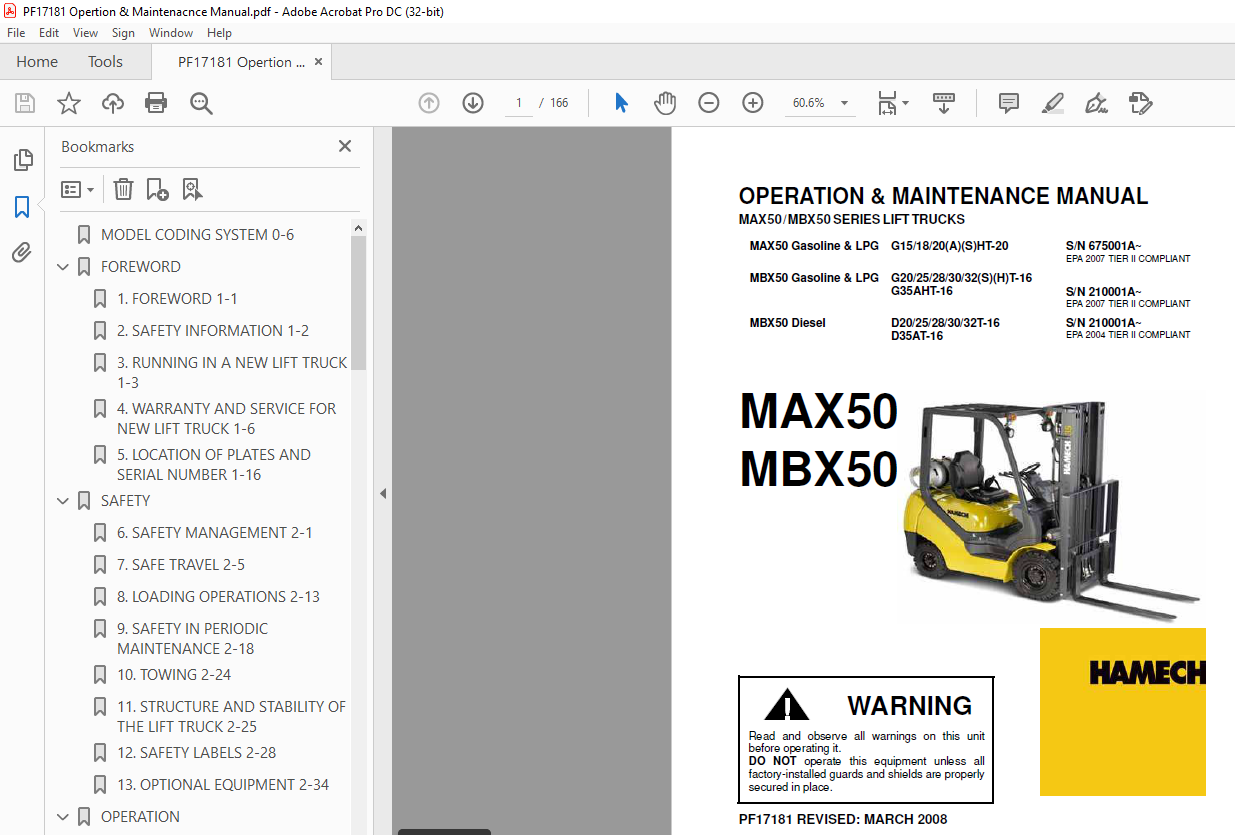Jump to bookmark 1. FOREWORD 1-1
Viewport: 1235px width, 835px height.
click(x=177, y=299)
